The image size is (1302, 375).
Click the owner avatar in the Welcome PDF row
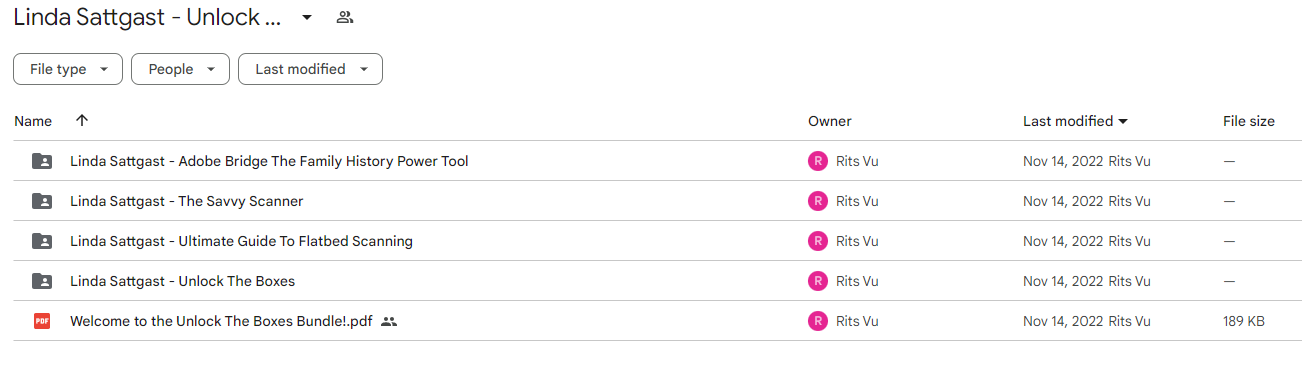pos(818,321)
